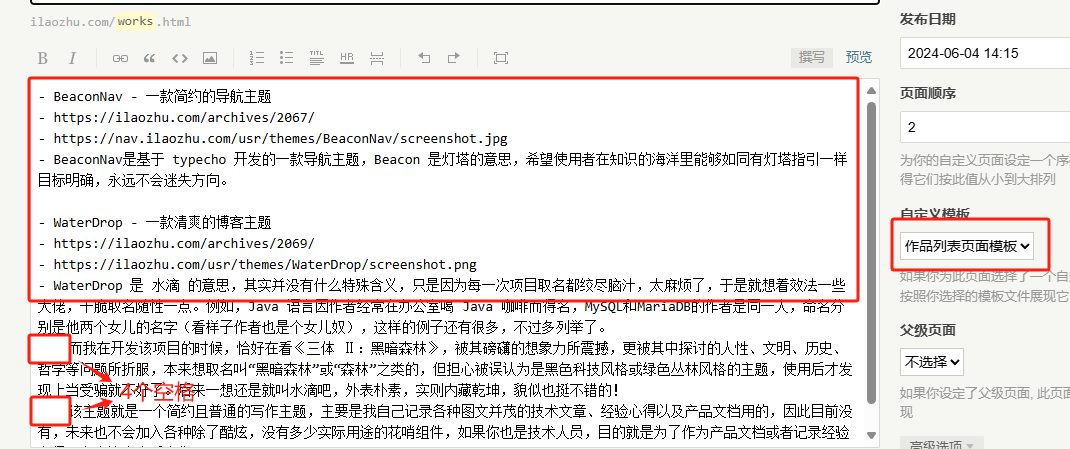Click line '- BeaconNav - 一款简约的导航主题'

pyautogui.click(x=155, y=96)
